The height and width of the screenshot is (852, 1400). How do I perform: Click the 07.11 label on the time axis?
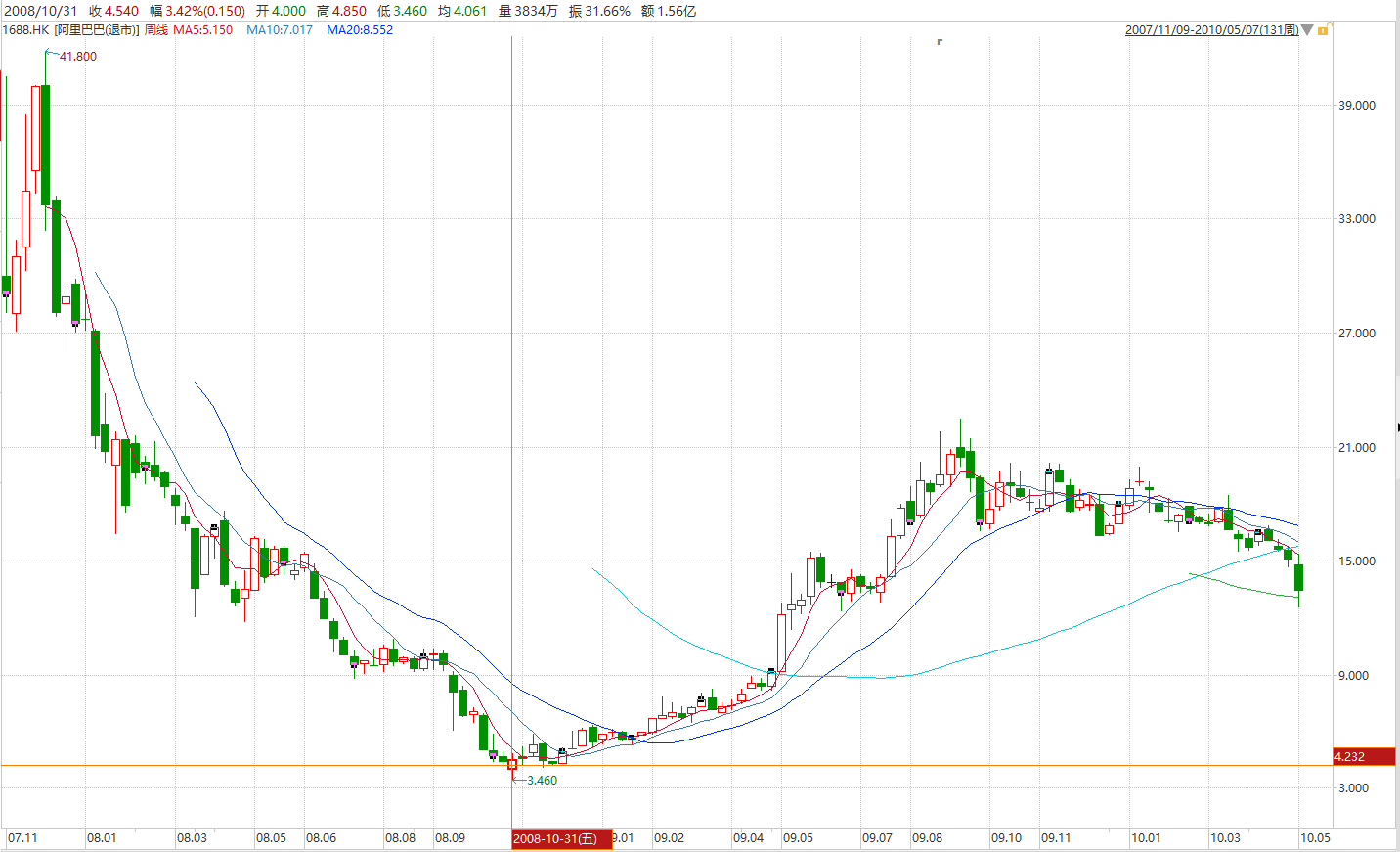pyautogui.click(x=22, y=838)
